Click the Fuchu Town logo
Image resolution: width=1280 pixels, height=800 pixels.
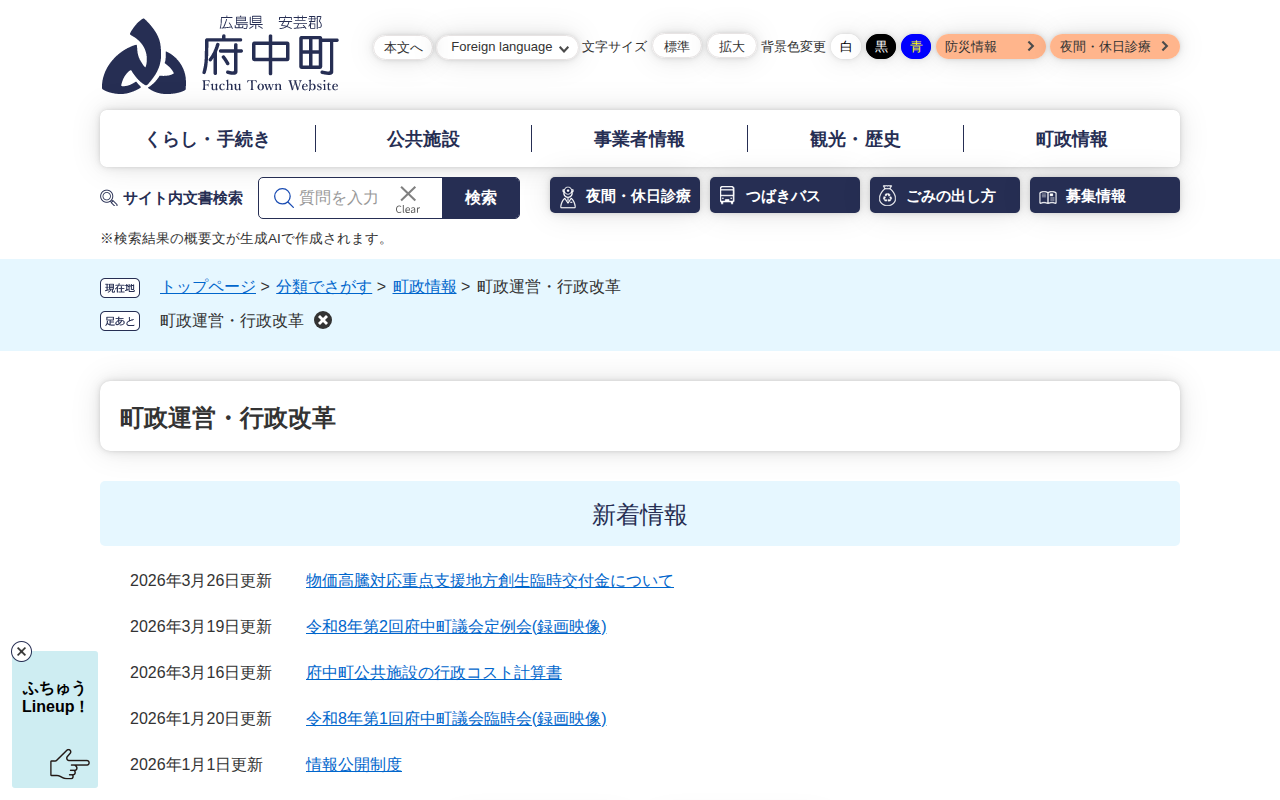(x=220, y=55)
